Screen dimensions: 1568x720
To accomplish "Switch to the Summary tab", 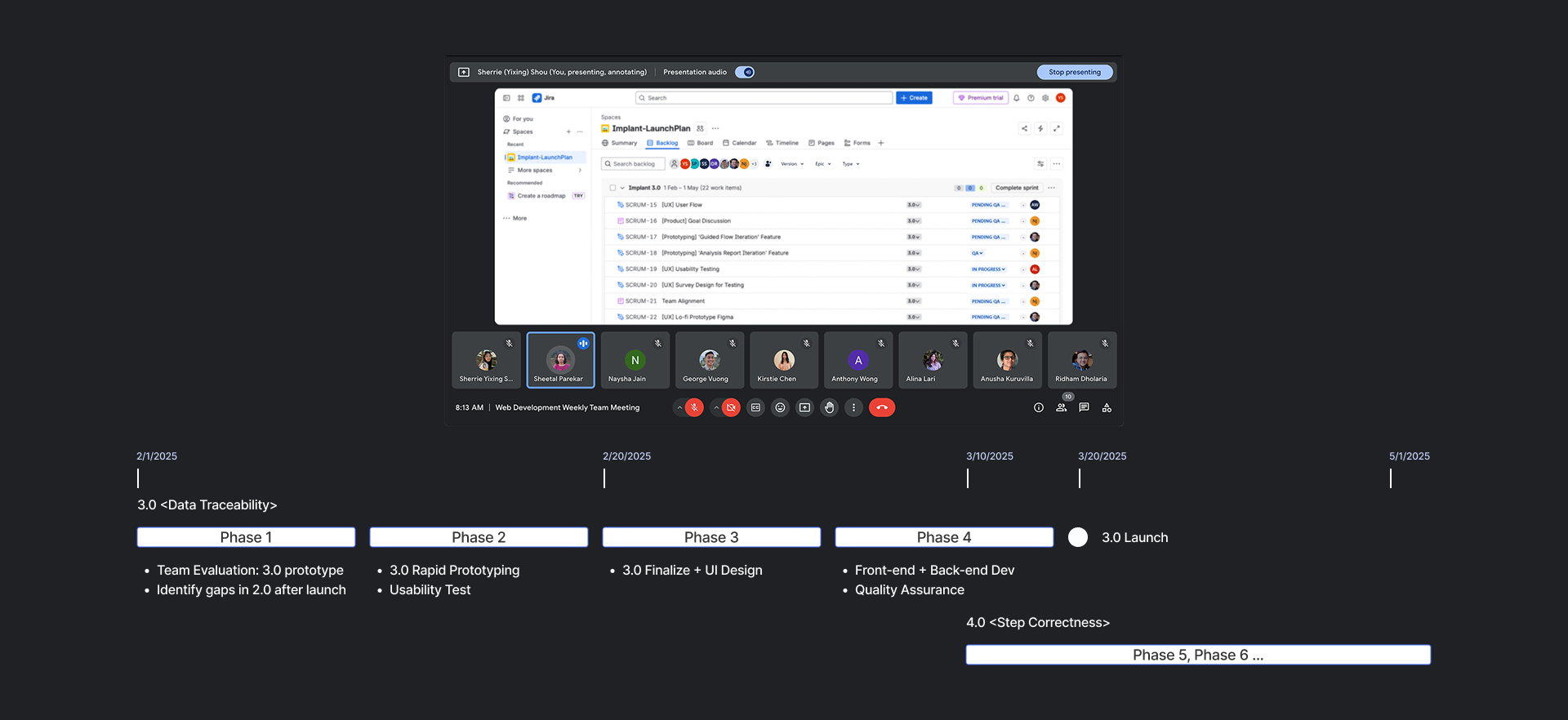I will coord(619,143).
